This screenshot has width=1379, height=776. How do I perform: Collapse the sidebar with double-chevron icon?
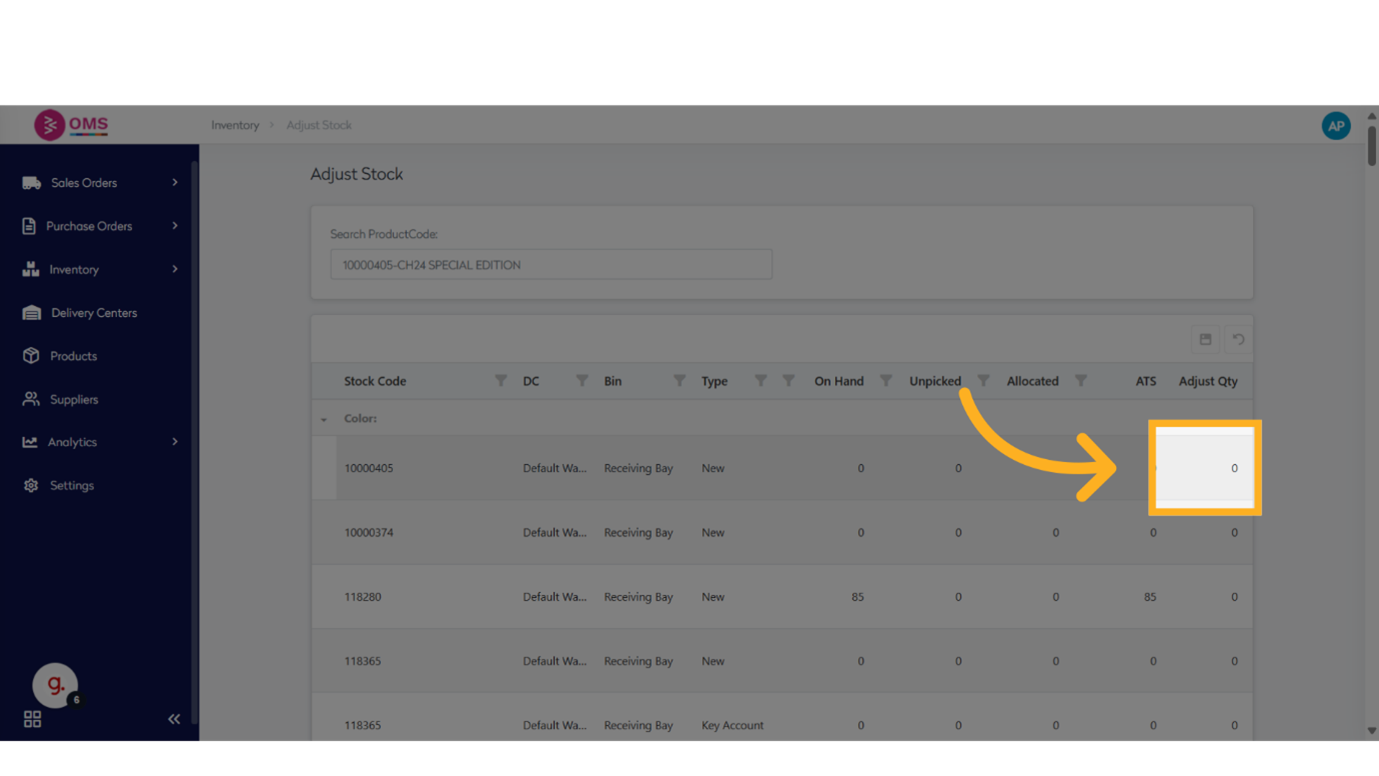tap(174, 719)
